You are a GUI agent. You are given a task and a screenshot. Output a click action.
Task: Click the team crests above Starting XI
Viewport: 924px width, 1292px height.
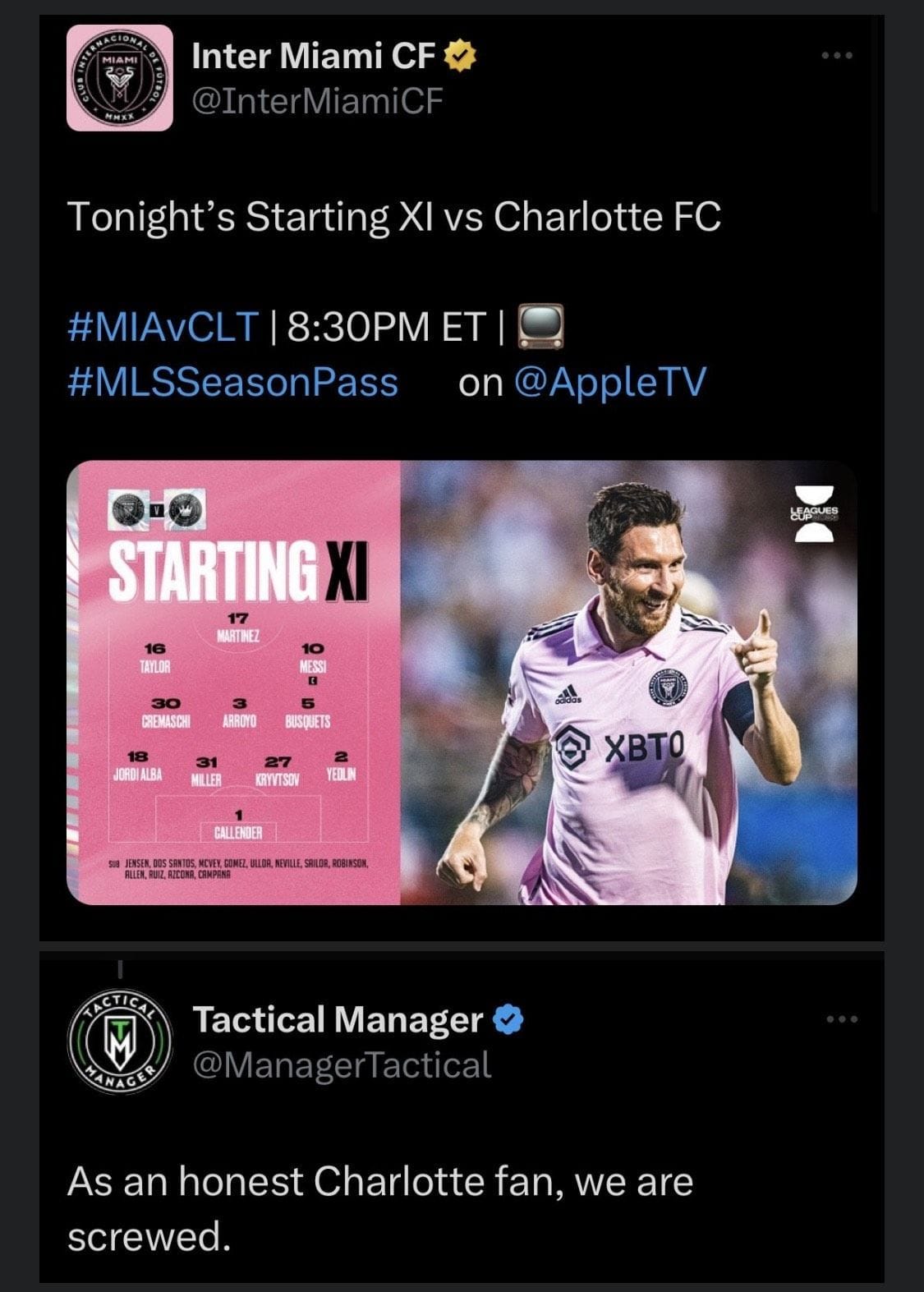(158, 511)
